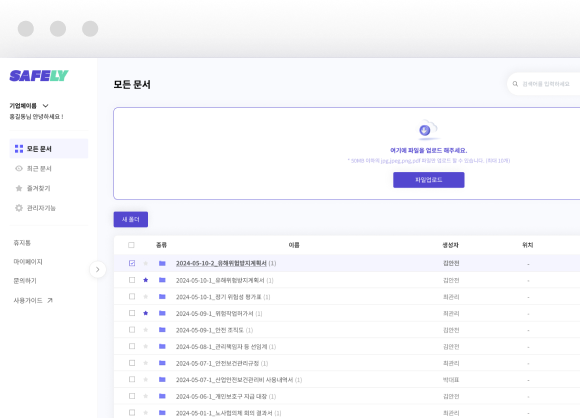Open folder 2024-05-10-1_정기 위험성 평가표

click(x=219, y=297)
